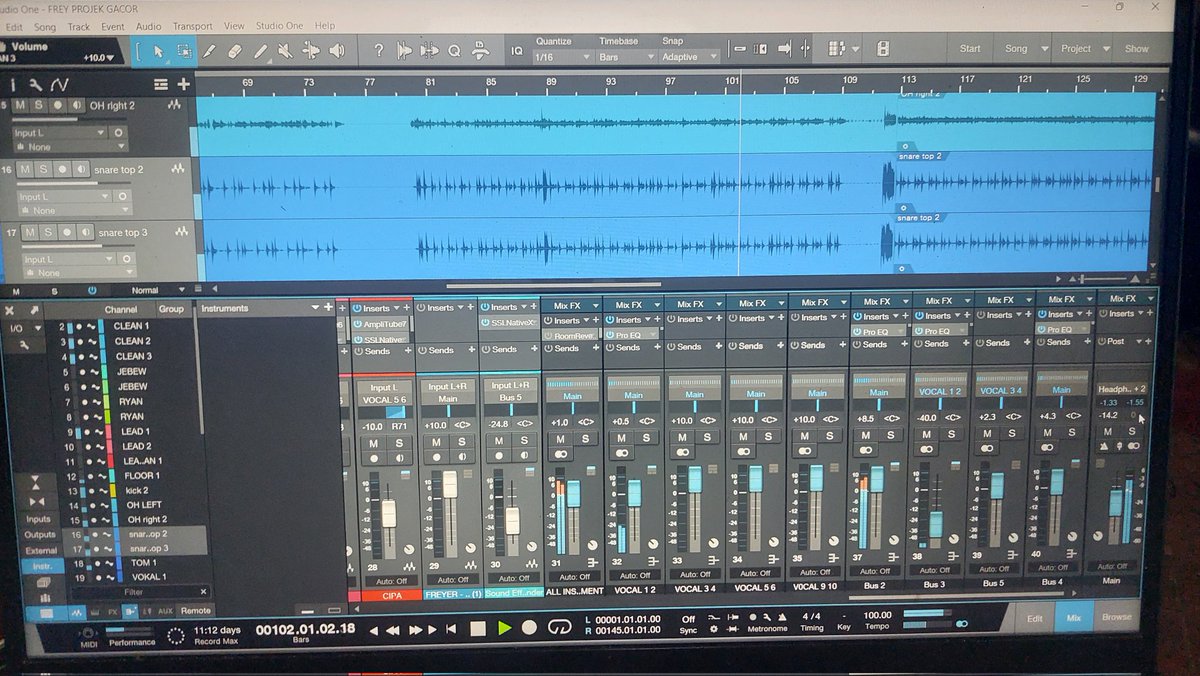Toggle Inserts power on CIPA channel
Screen dimensions: 1200x676
357,308
